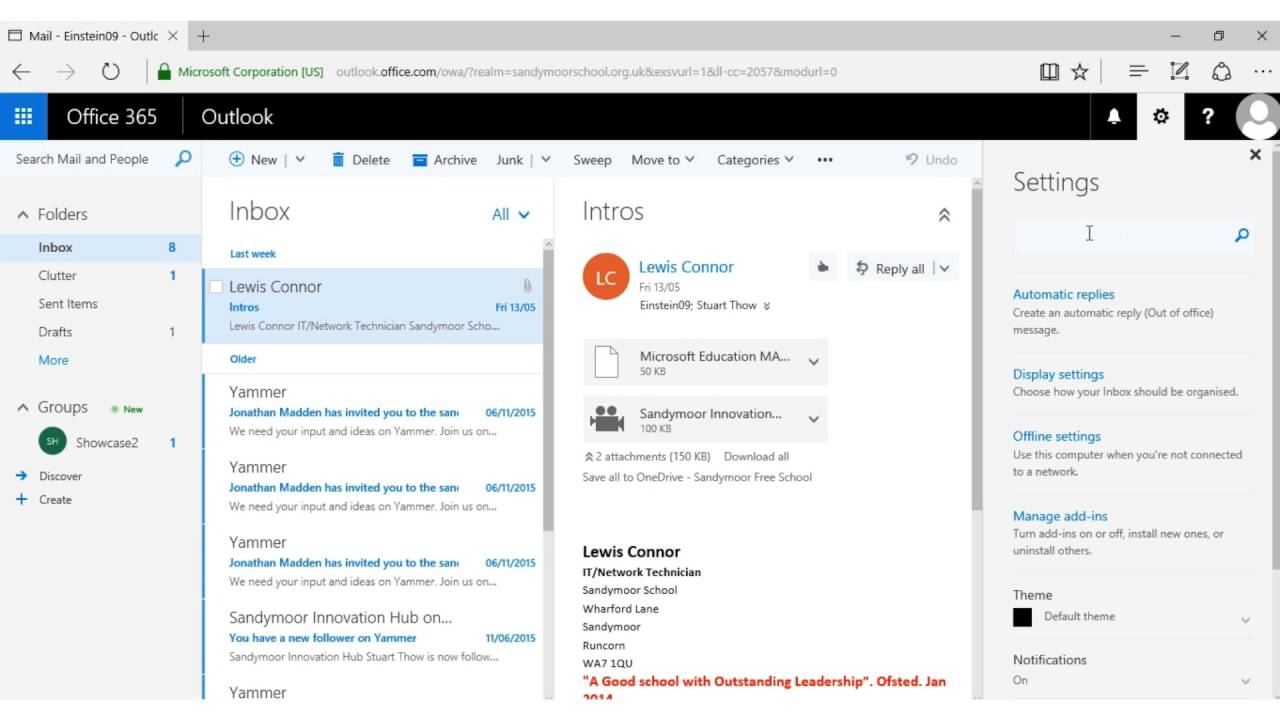Show More folders
This screenshot has width=1280, height=720.
(53, 360)
